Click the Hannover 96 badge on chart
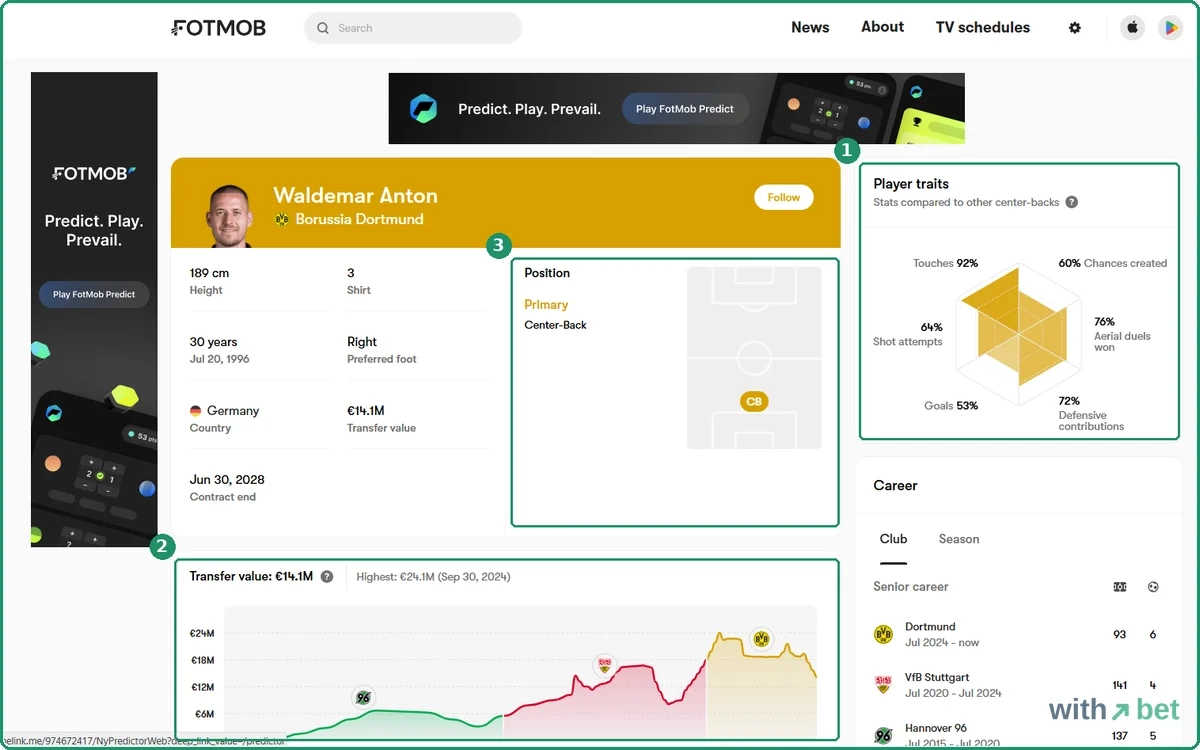Viewport: 1200px width, 750px height. pyautogui.click(x=363, y=698)
